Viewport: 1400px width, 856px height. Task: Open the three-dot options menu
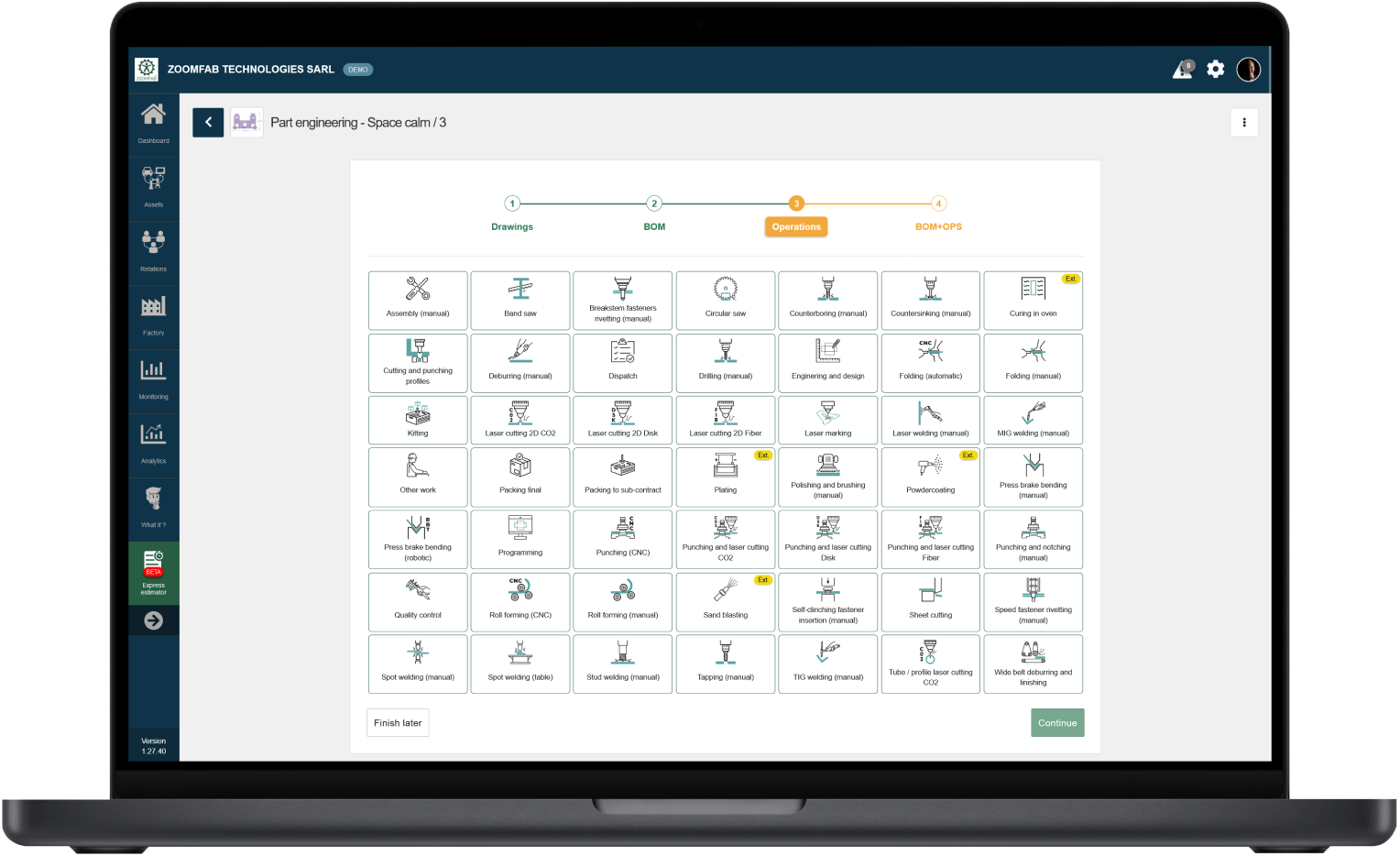1243,122
